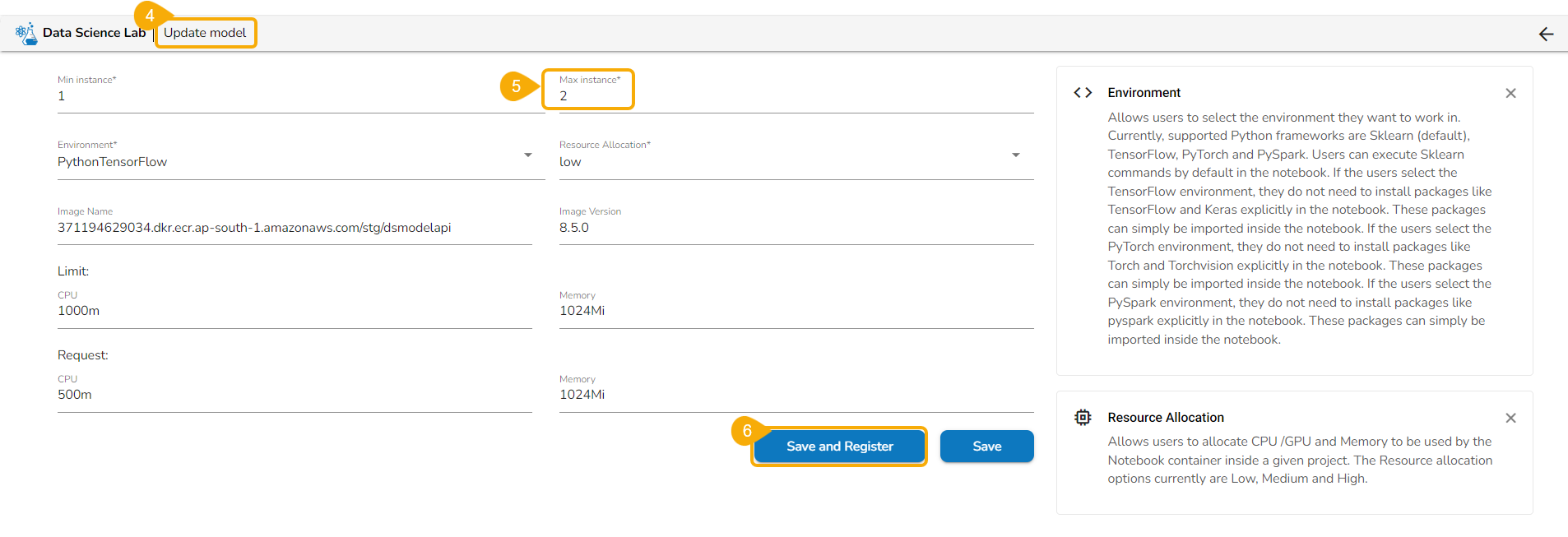Click the Limit CPU 1000m field
Image resolution: width=1568 pixels, height=537 pixels.
click(294, 311)
